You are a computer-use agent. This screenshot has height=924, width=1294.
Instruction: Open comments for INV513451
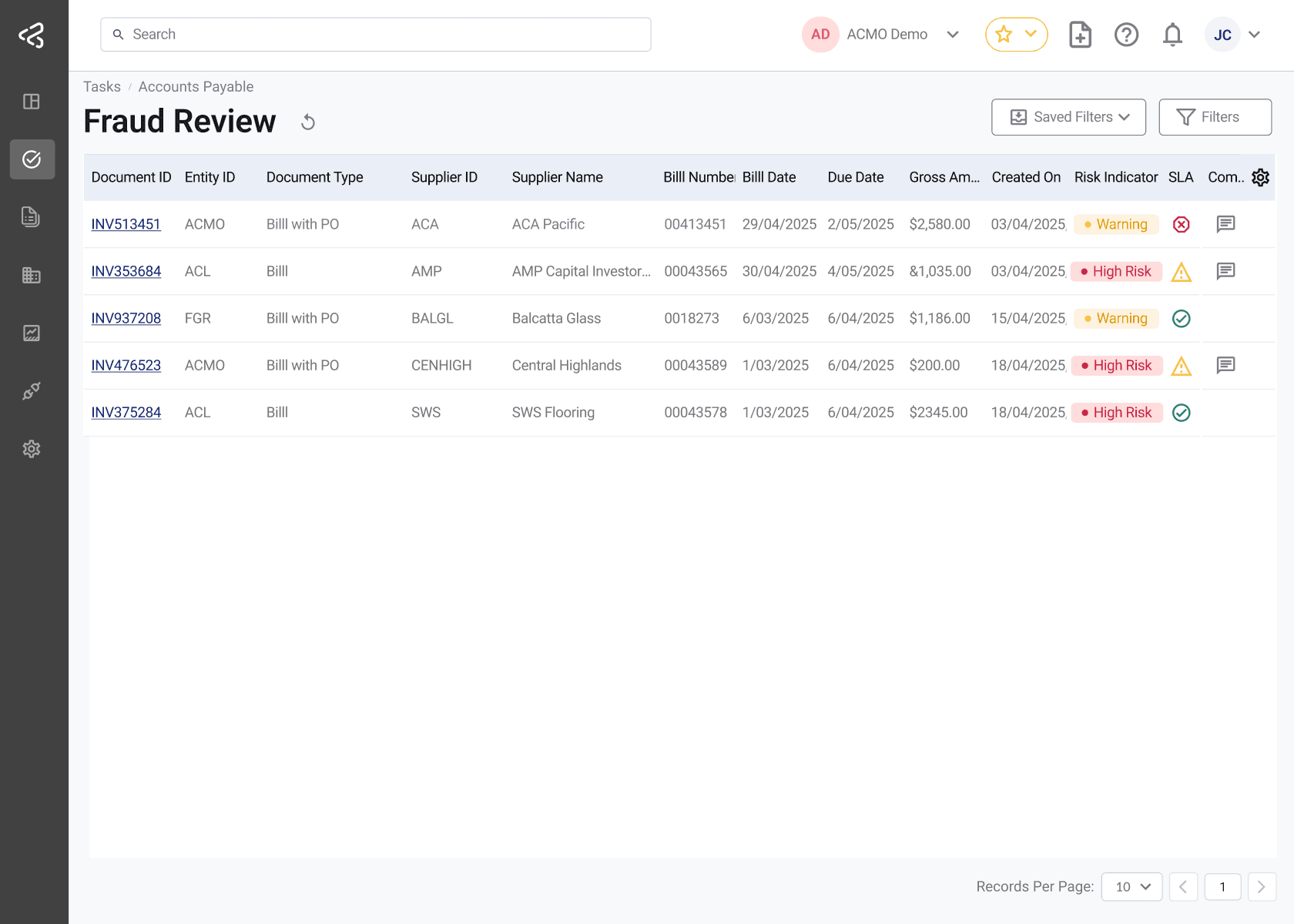(x=1225, y=224)
